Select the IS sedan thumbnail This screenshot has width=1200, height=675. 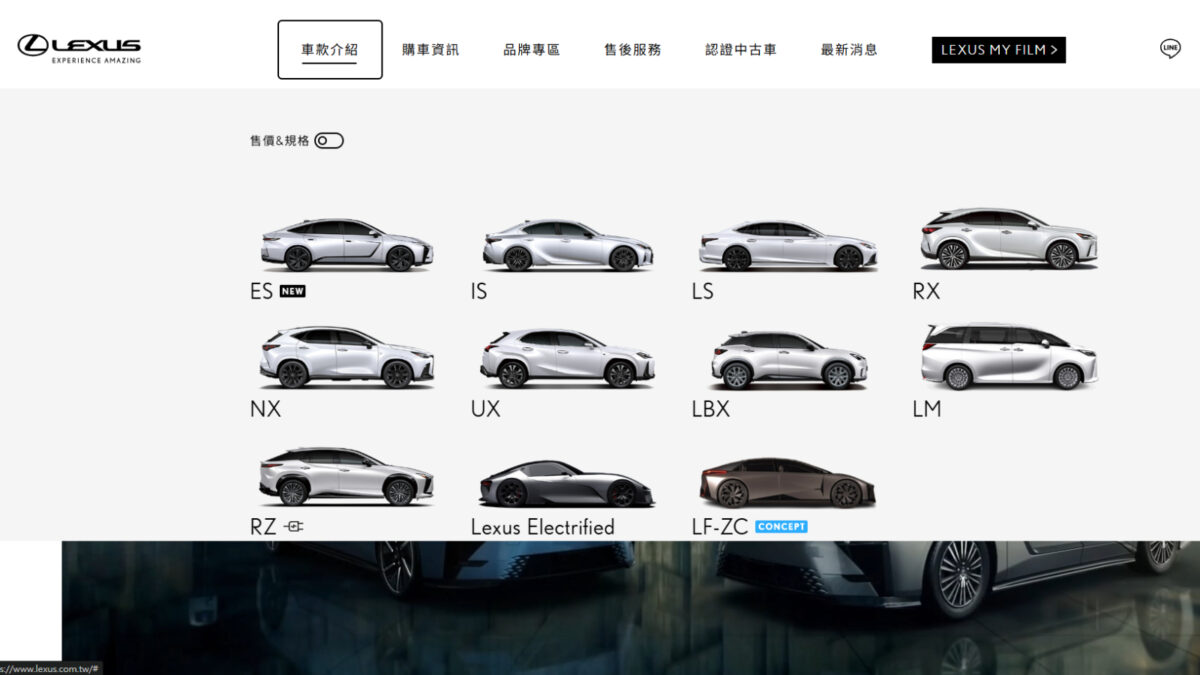click(x=567, y=245)
